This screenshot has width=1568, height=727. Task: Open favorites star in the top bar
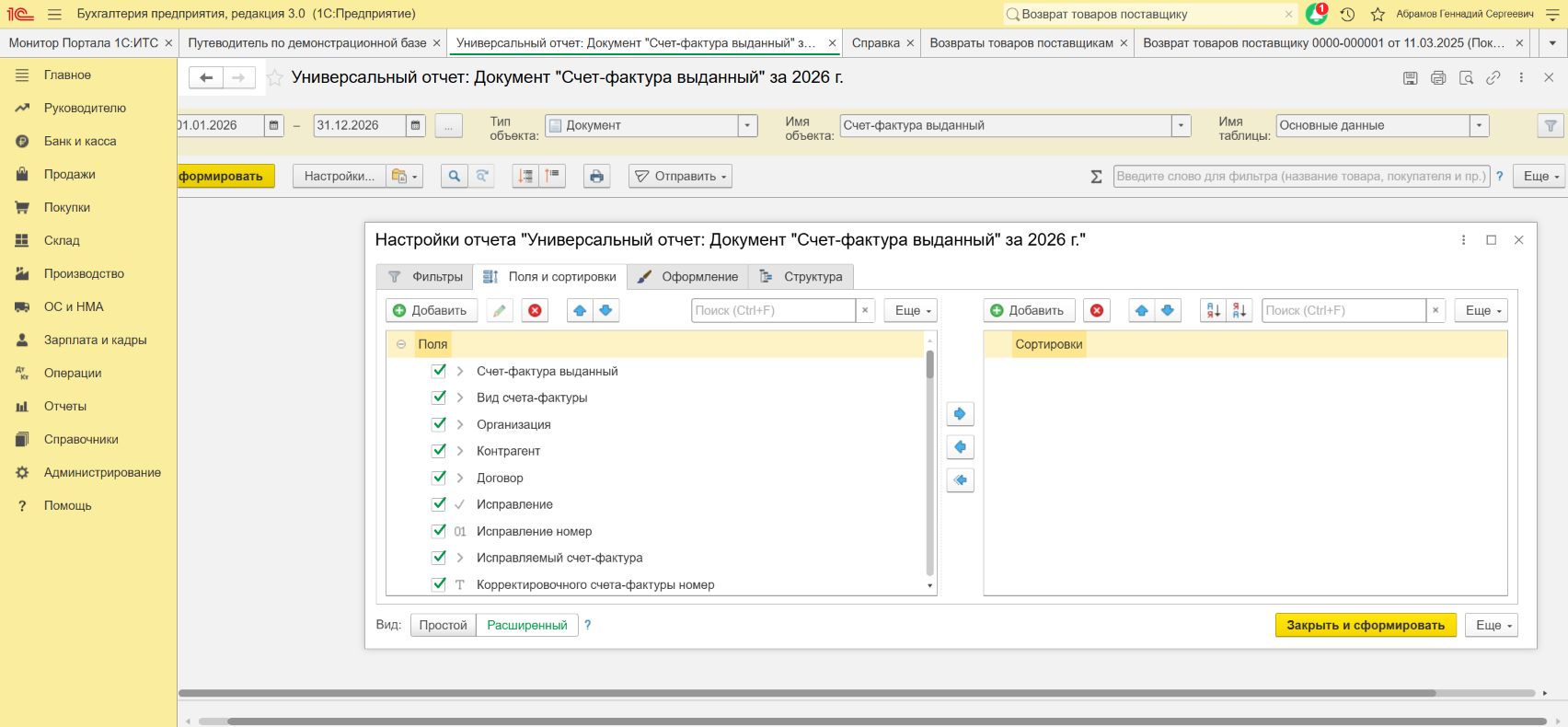tap(1378, 14)
